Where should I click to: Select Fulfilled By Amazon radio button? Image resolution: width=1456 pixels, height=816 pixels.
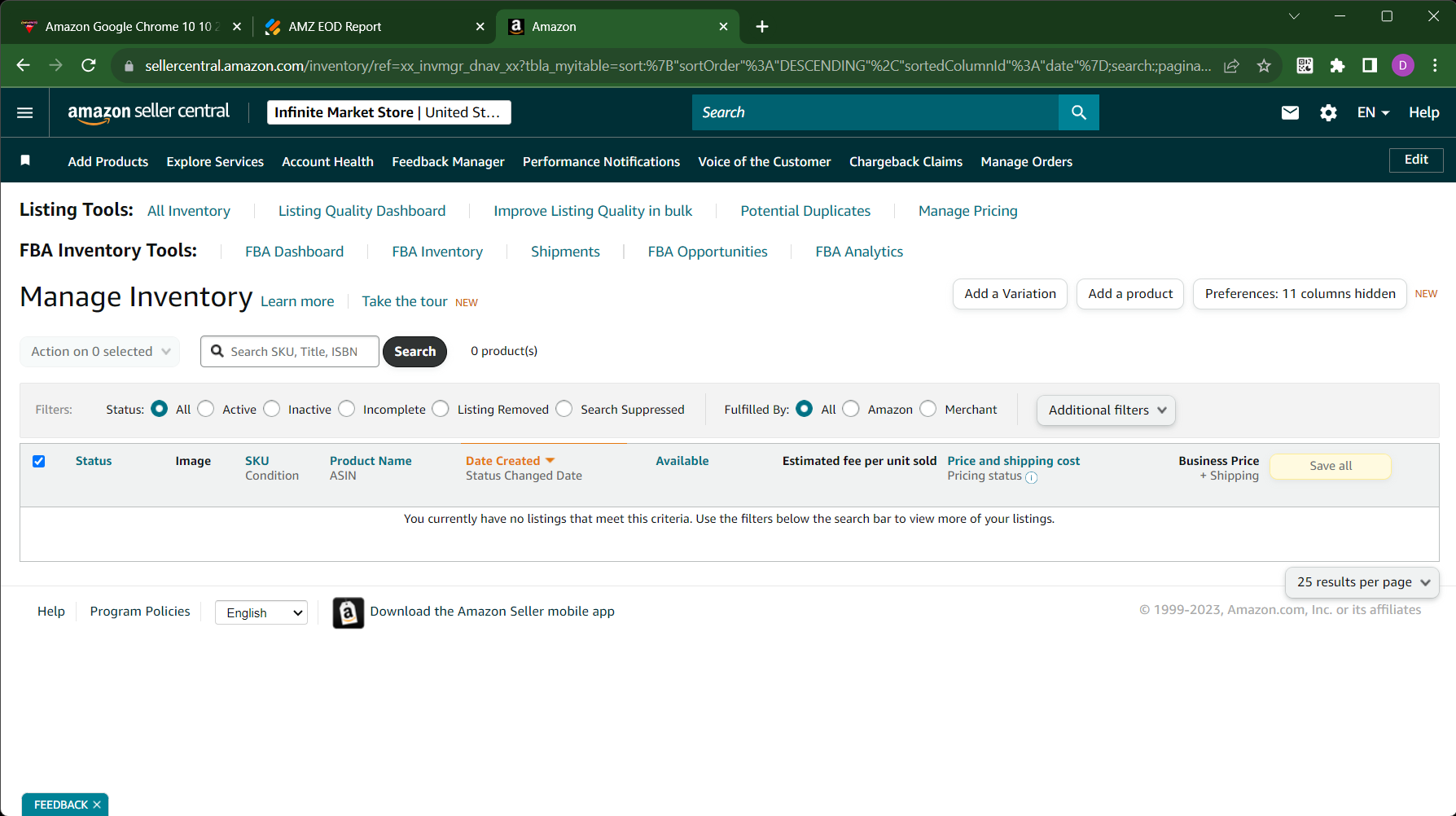point(851,409)
